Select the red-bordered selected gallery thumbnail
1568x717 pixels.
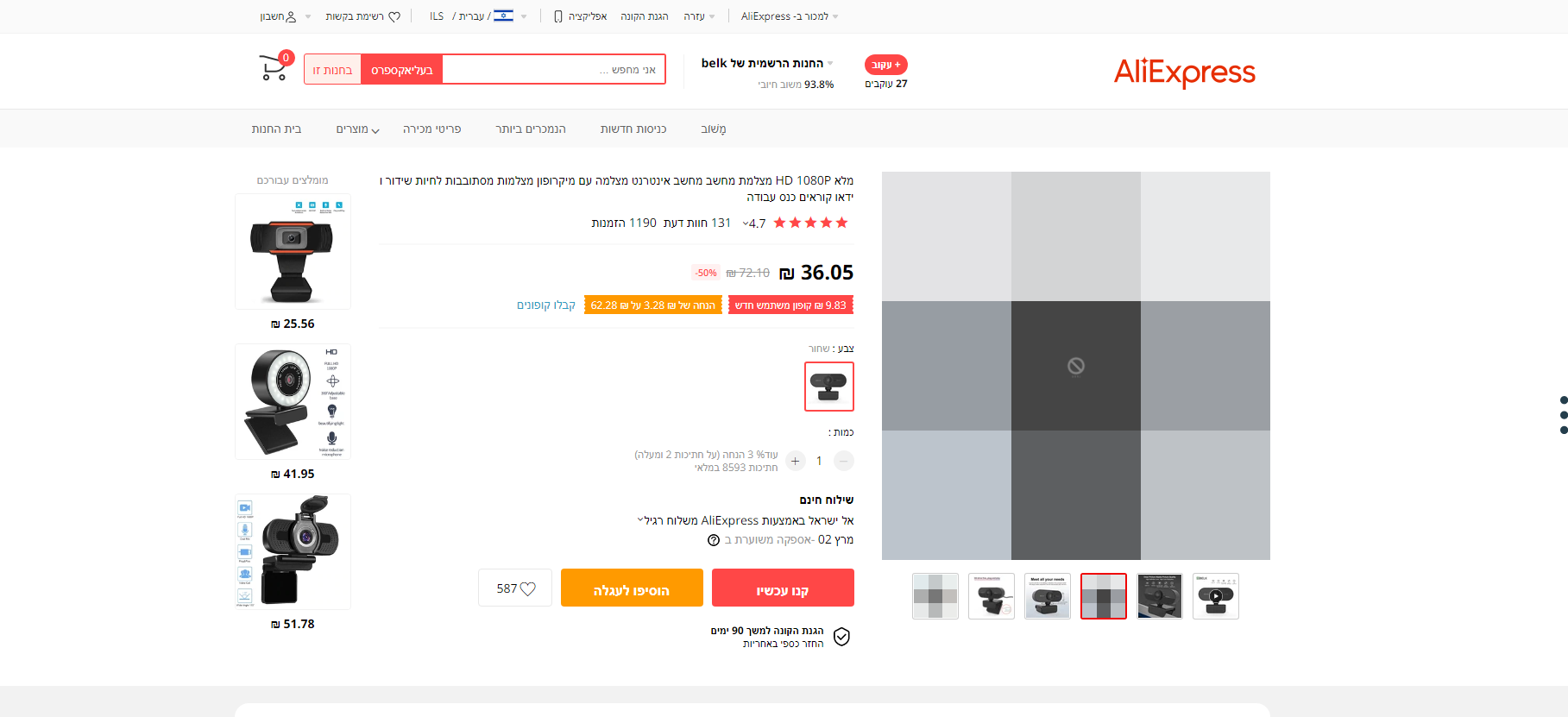(1104, 596)
